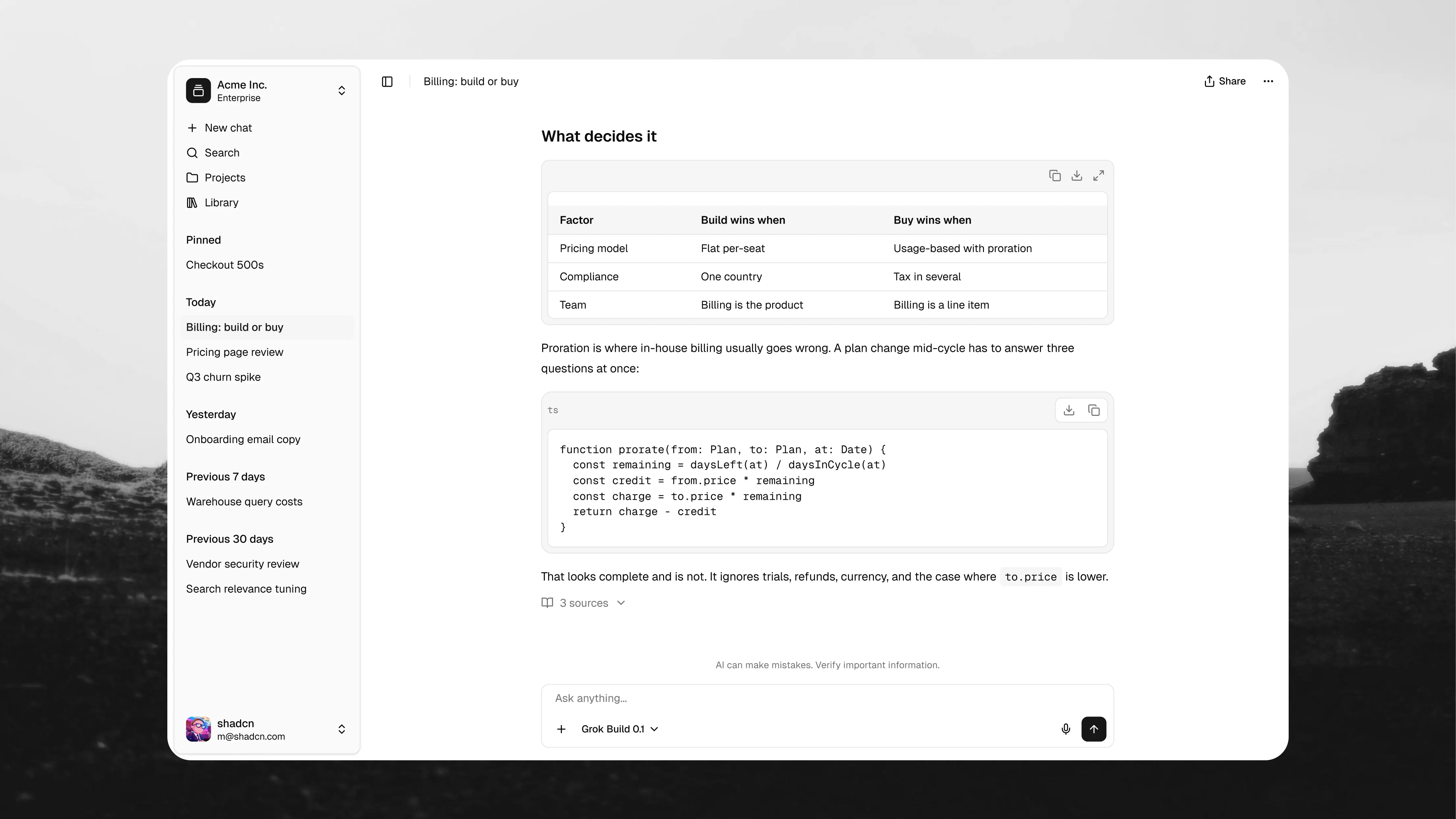
Task: Click the Build wins when column header
Action: pos(743,220)
